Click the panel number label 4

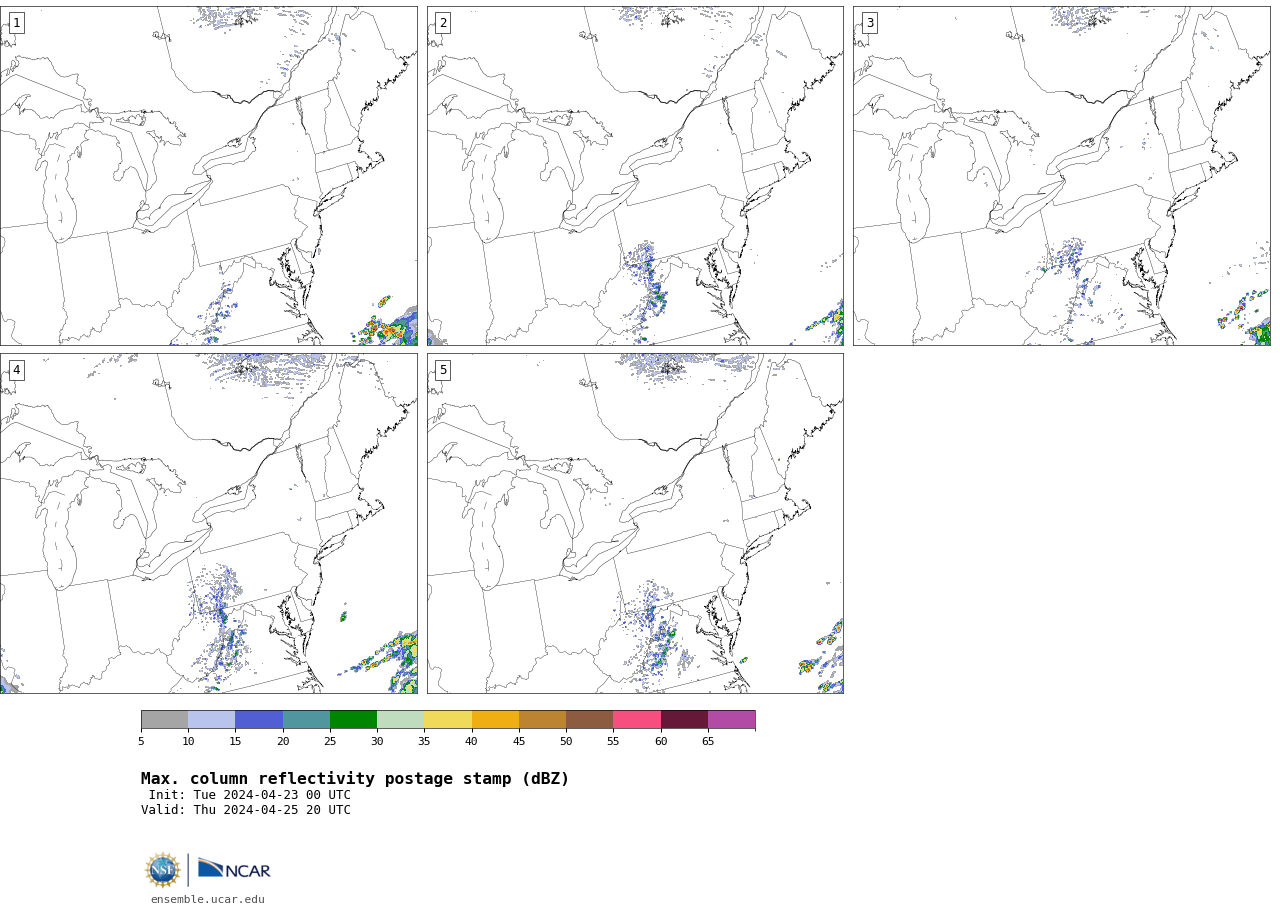[16, 370]
